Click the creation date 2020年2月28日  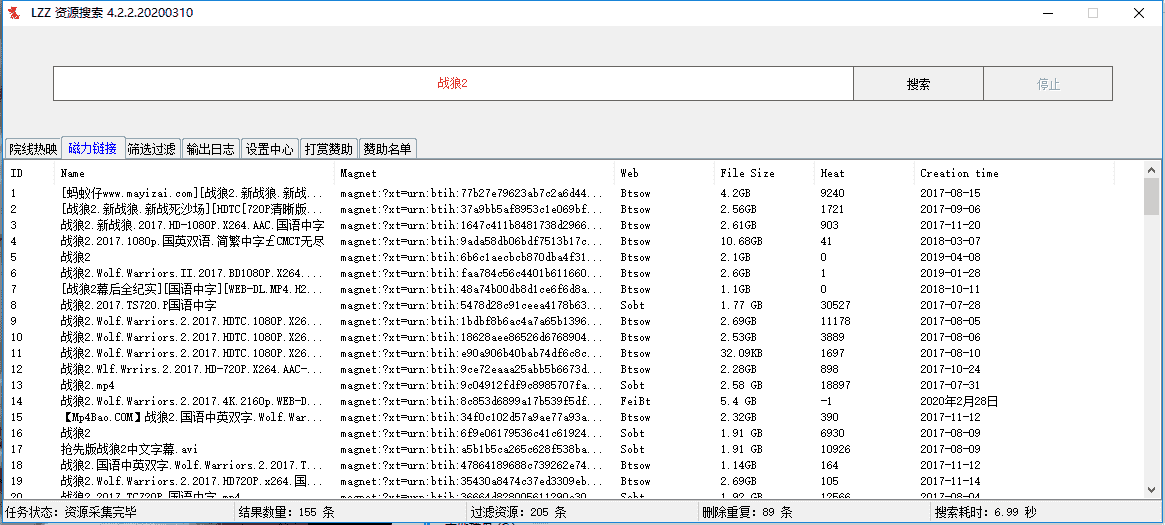(x=958, y=401)
